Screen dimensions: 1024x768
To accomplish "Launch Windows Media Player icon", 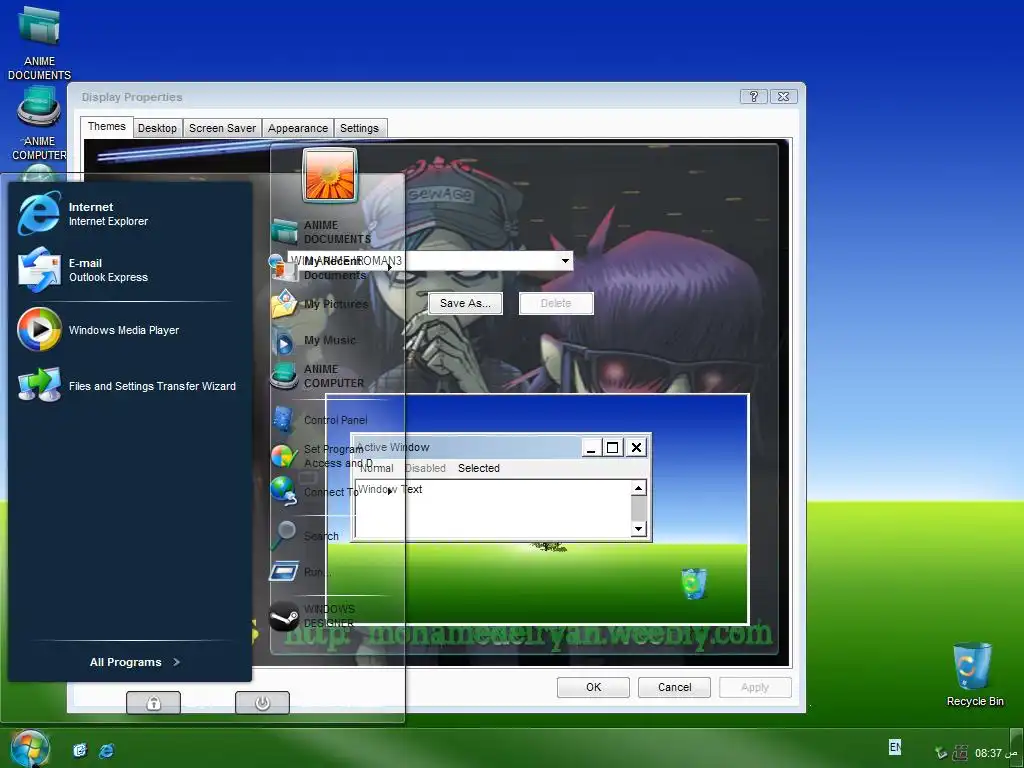I will click(39, 330).
